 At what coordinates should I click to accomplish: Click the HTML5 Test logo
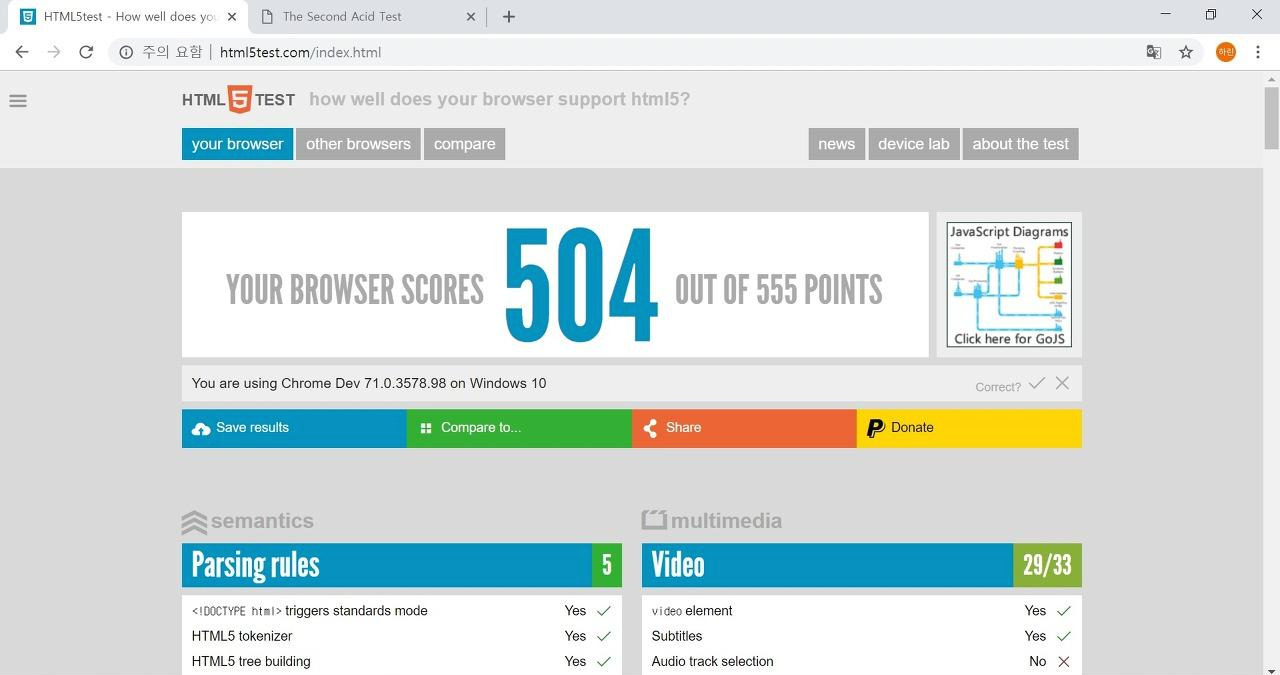pyautogui.click(x=238, y=99)
